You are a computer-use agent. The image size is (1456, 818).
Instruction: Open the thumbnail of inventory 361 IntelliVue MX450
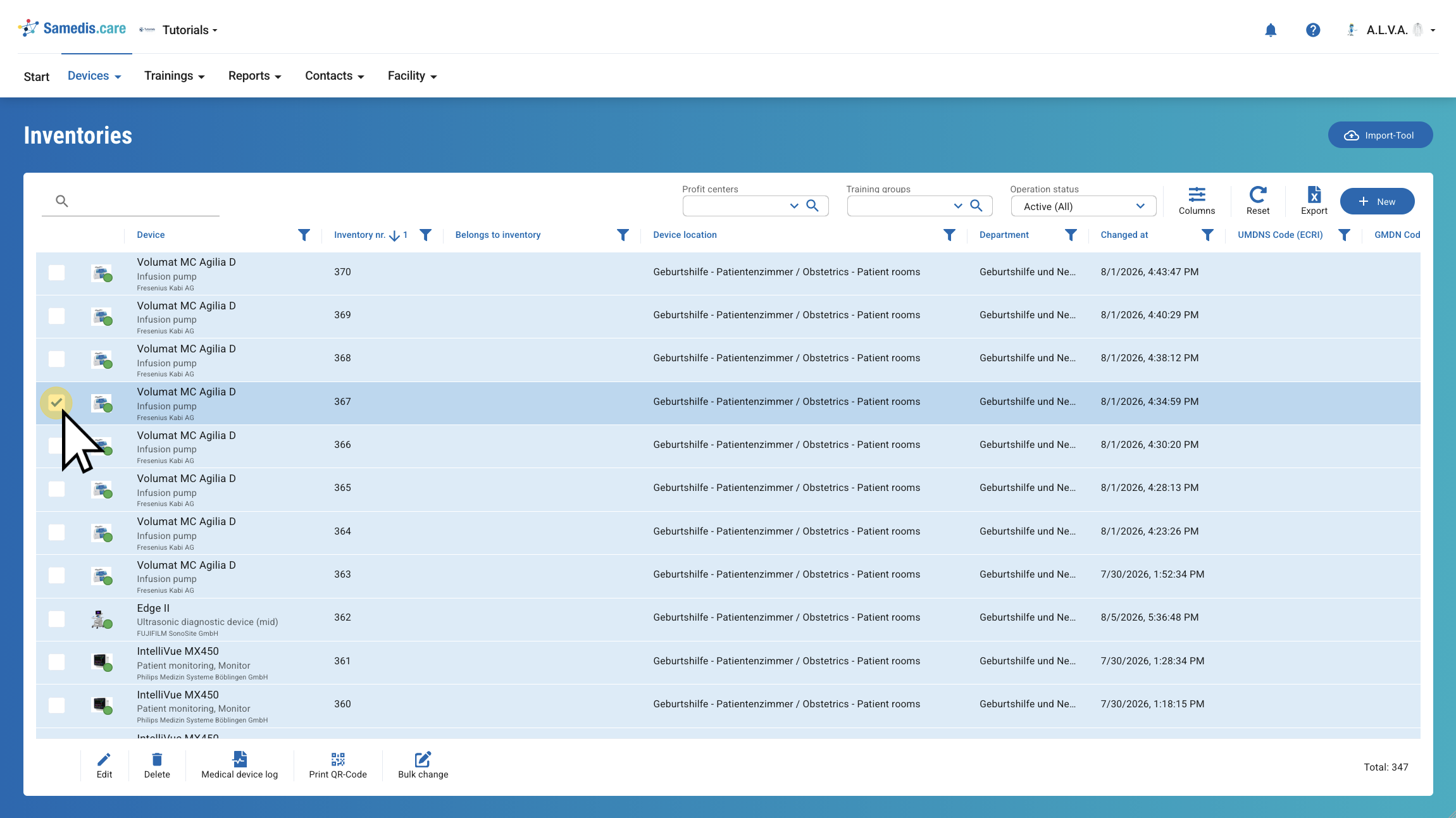pos(102,662)
